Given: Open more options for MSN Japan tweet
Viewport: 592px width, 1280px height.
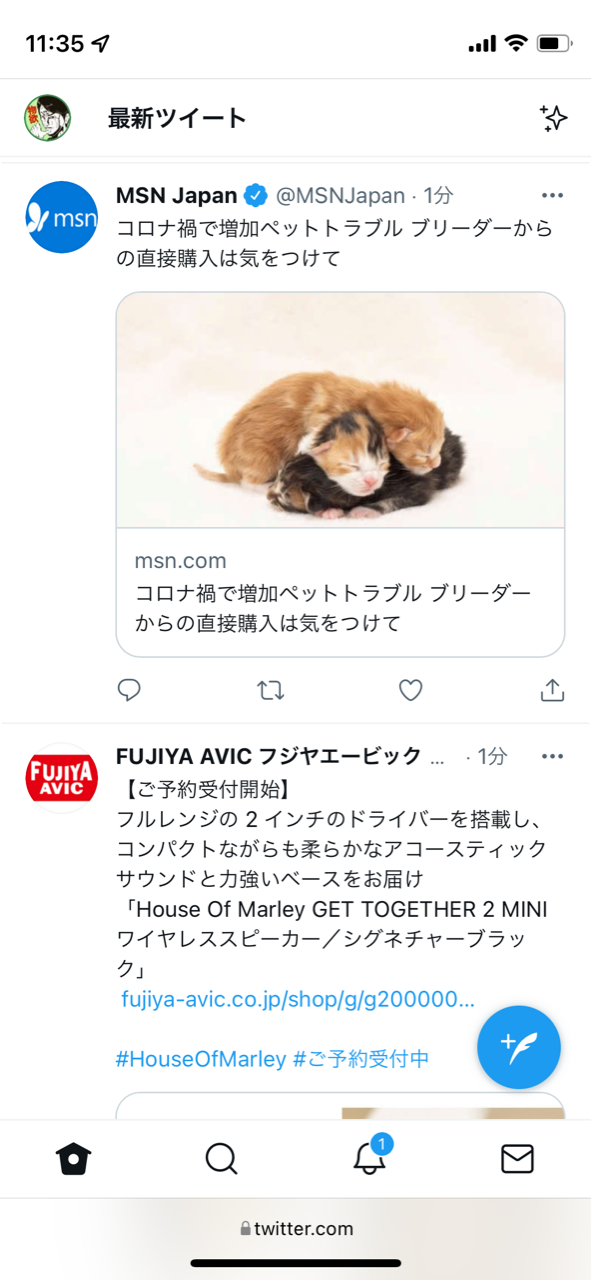Looking at the screenshot, I should [553, 195].
